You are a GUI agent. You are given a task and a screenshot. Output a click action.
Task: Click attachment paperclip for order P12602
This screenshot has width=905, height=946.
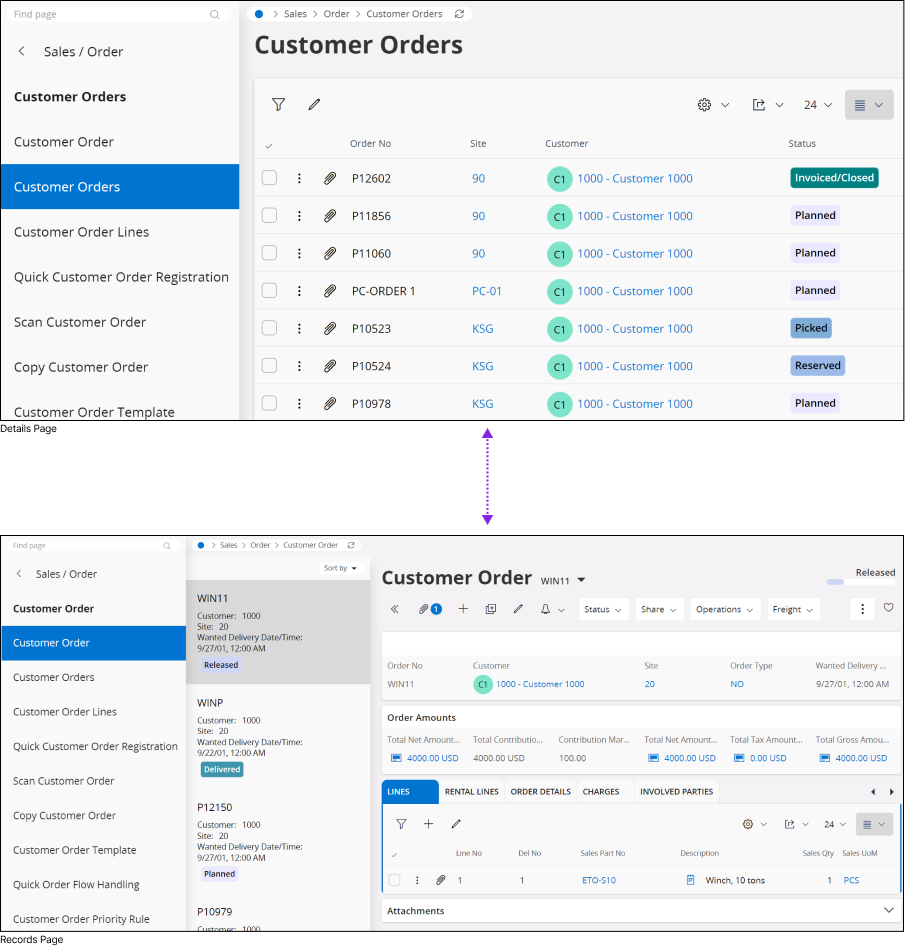[330, 178]
